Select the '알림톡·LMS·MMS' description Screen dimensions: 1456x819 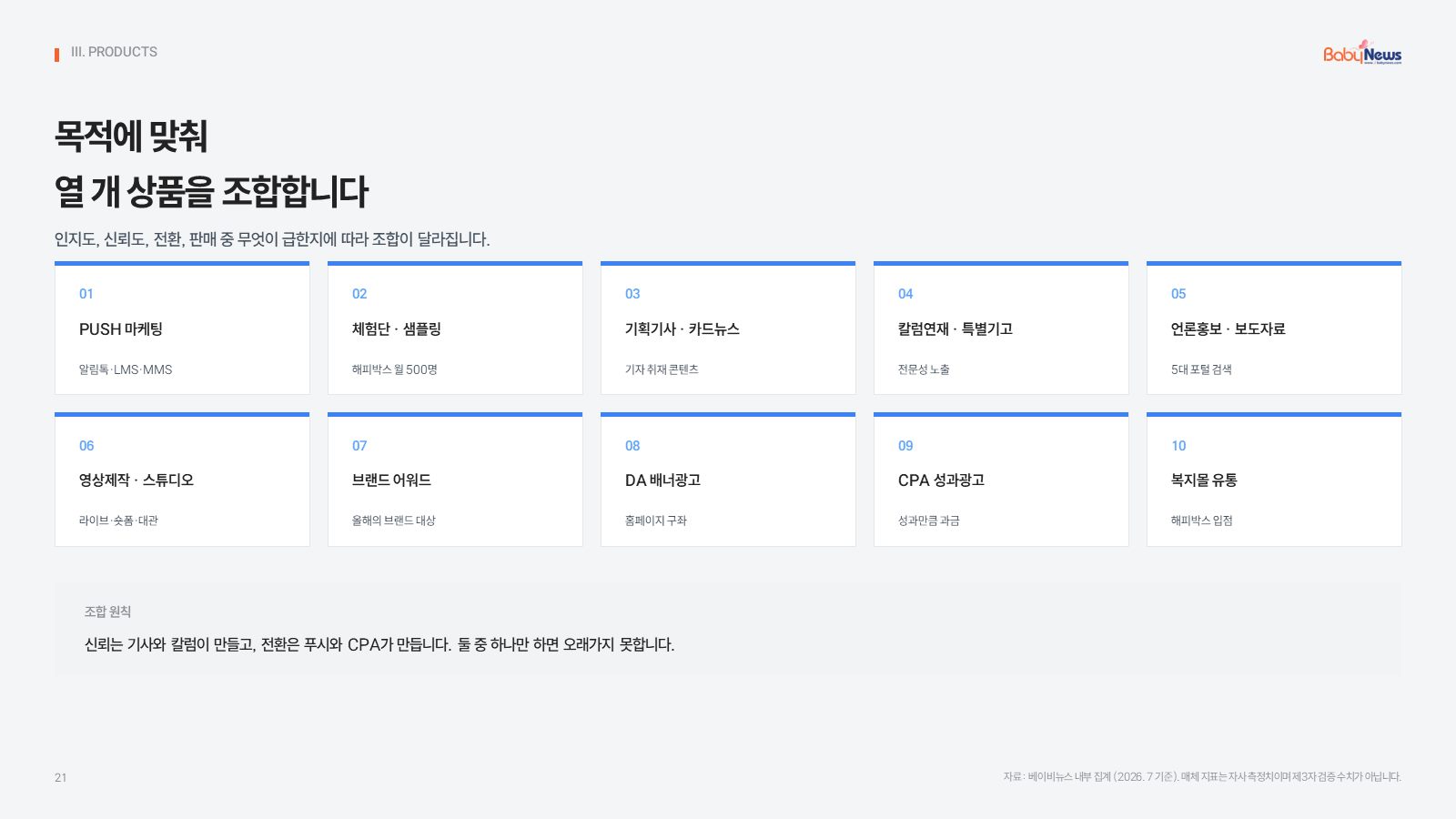tap(126, 369)
